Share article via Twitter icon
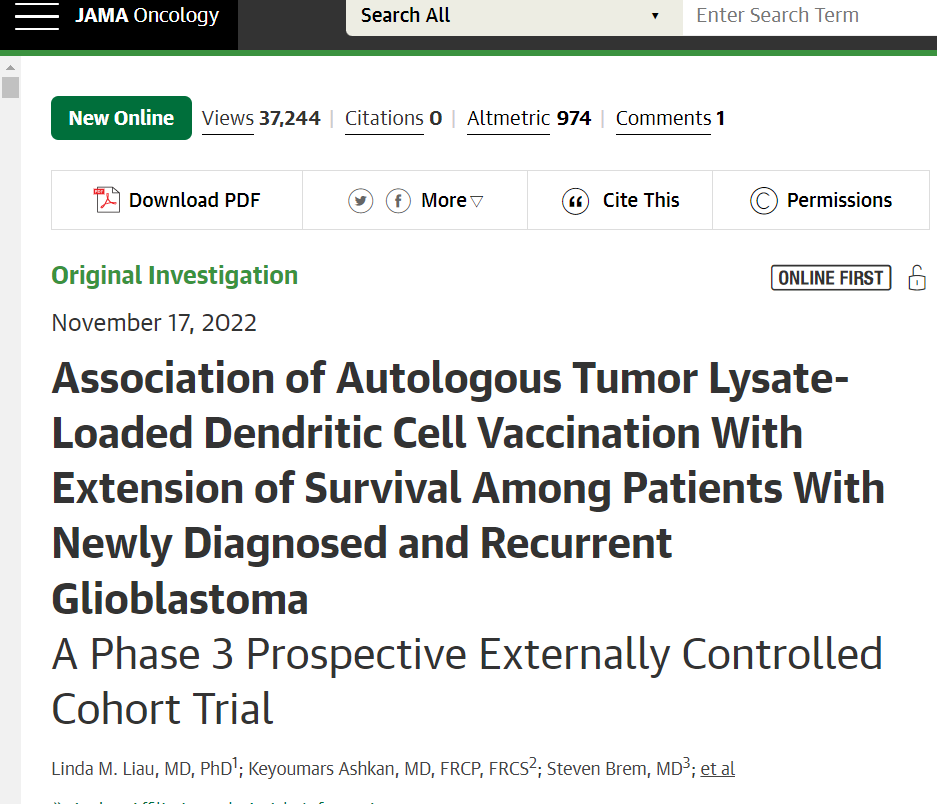 click(x=360, y=201)
